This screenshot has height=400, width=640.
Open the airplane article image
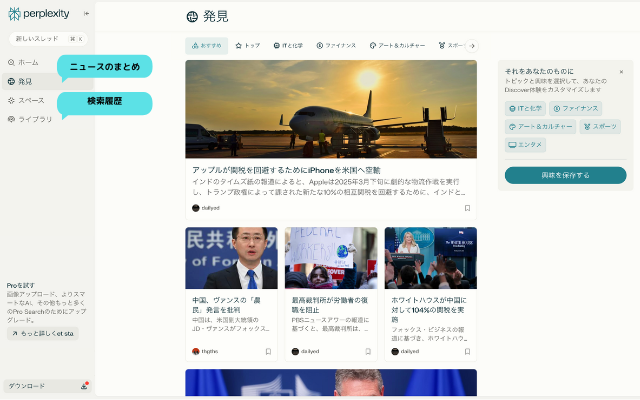(x=331, y=109)
